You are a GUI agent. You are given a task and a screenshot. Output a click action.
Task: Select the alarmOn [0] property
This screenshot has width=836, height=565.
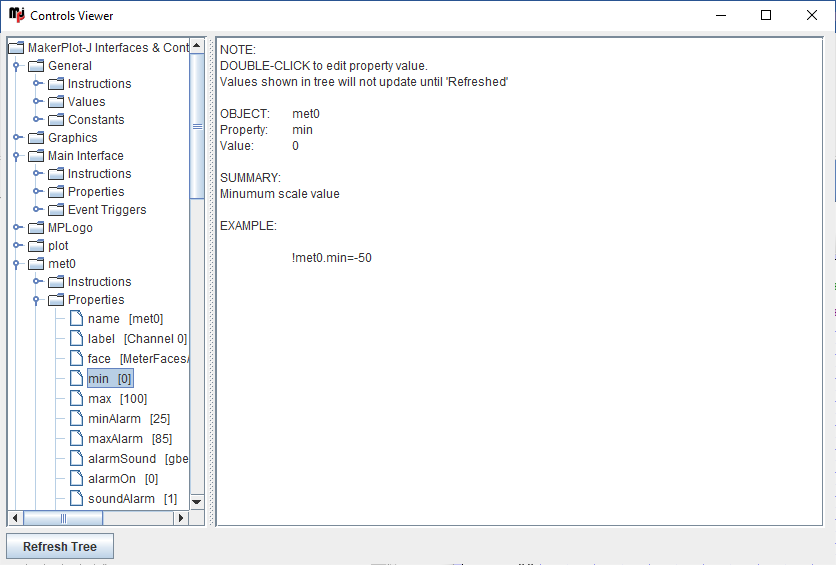[123, 479]
